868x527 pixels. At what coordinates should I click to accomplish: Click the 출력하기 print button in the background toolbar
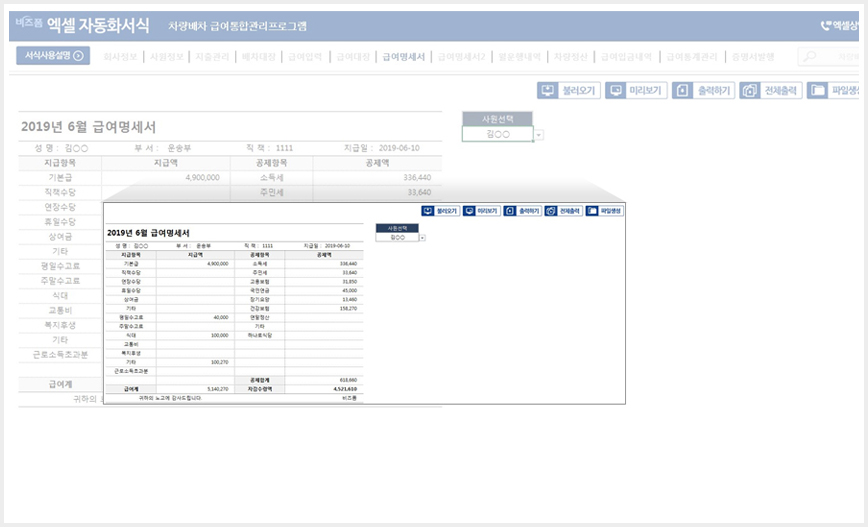704,90
